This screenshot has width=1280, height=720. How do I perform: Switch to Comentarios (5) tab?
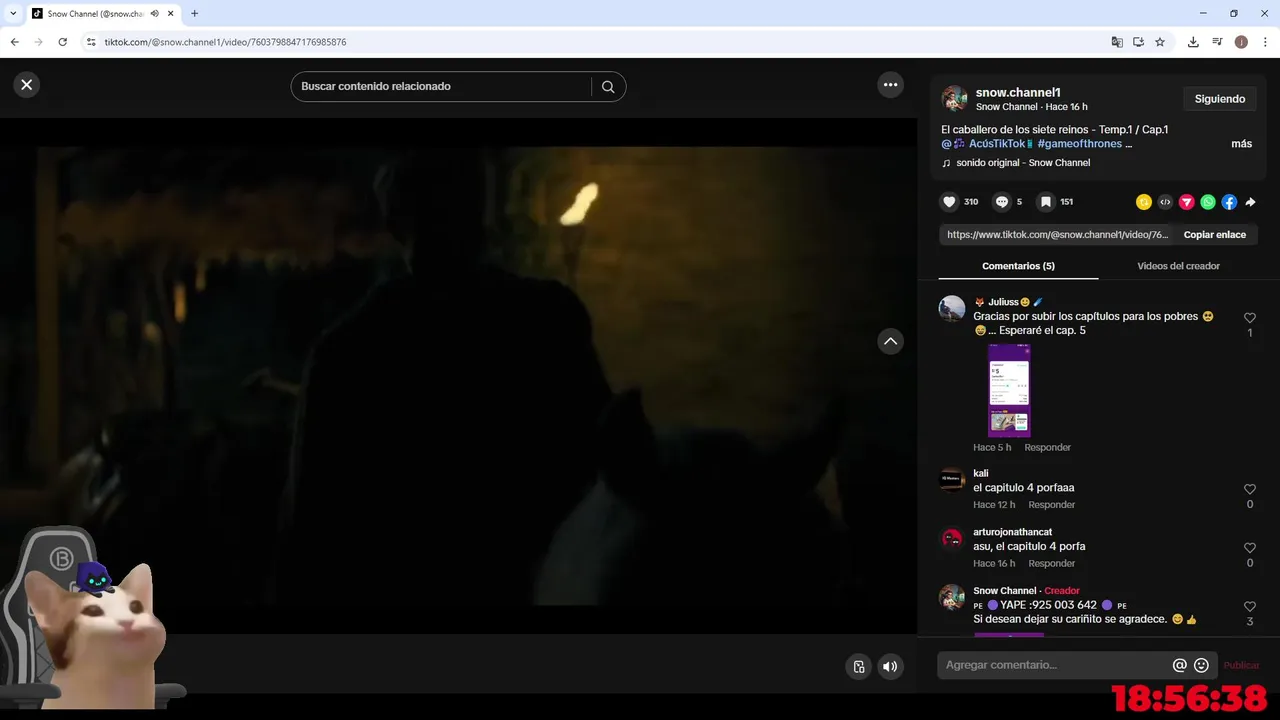click(1018, 266)
